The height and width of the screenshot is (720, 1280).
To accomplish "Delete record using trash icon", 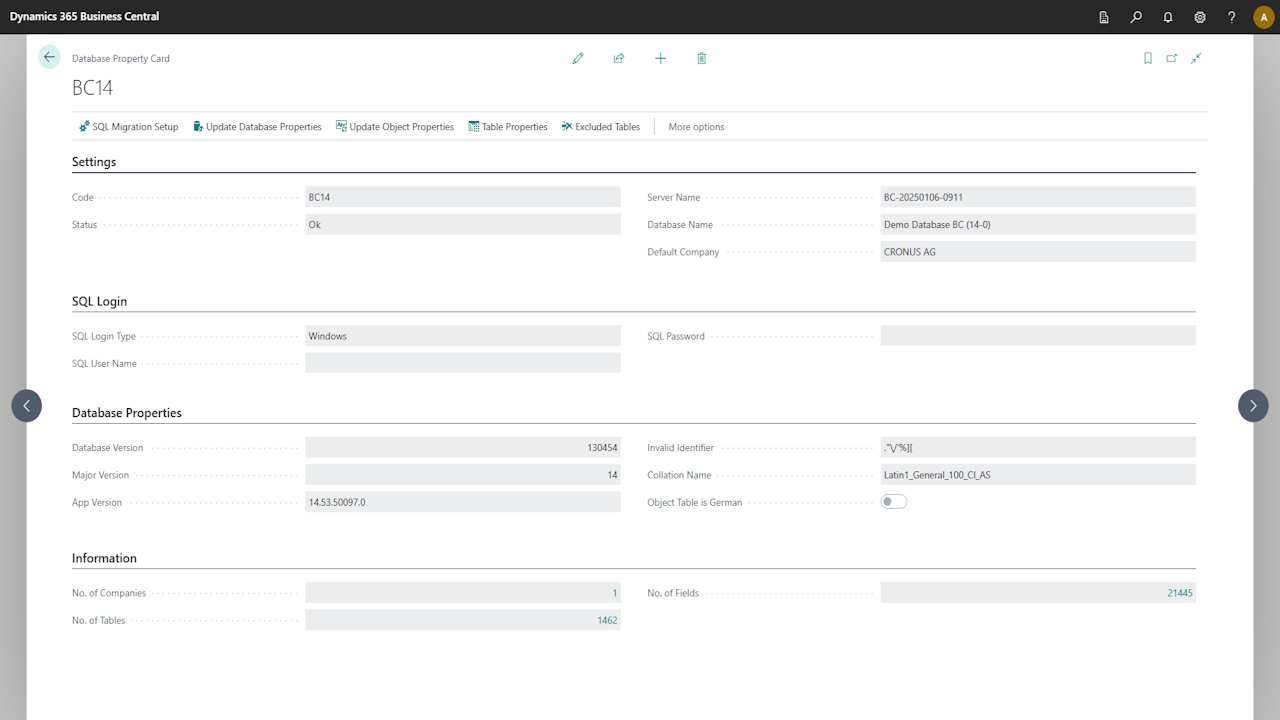I will click(x=701, y=58).
